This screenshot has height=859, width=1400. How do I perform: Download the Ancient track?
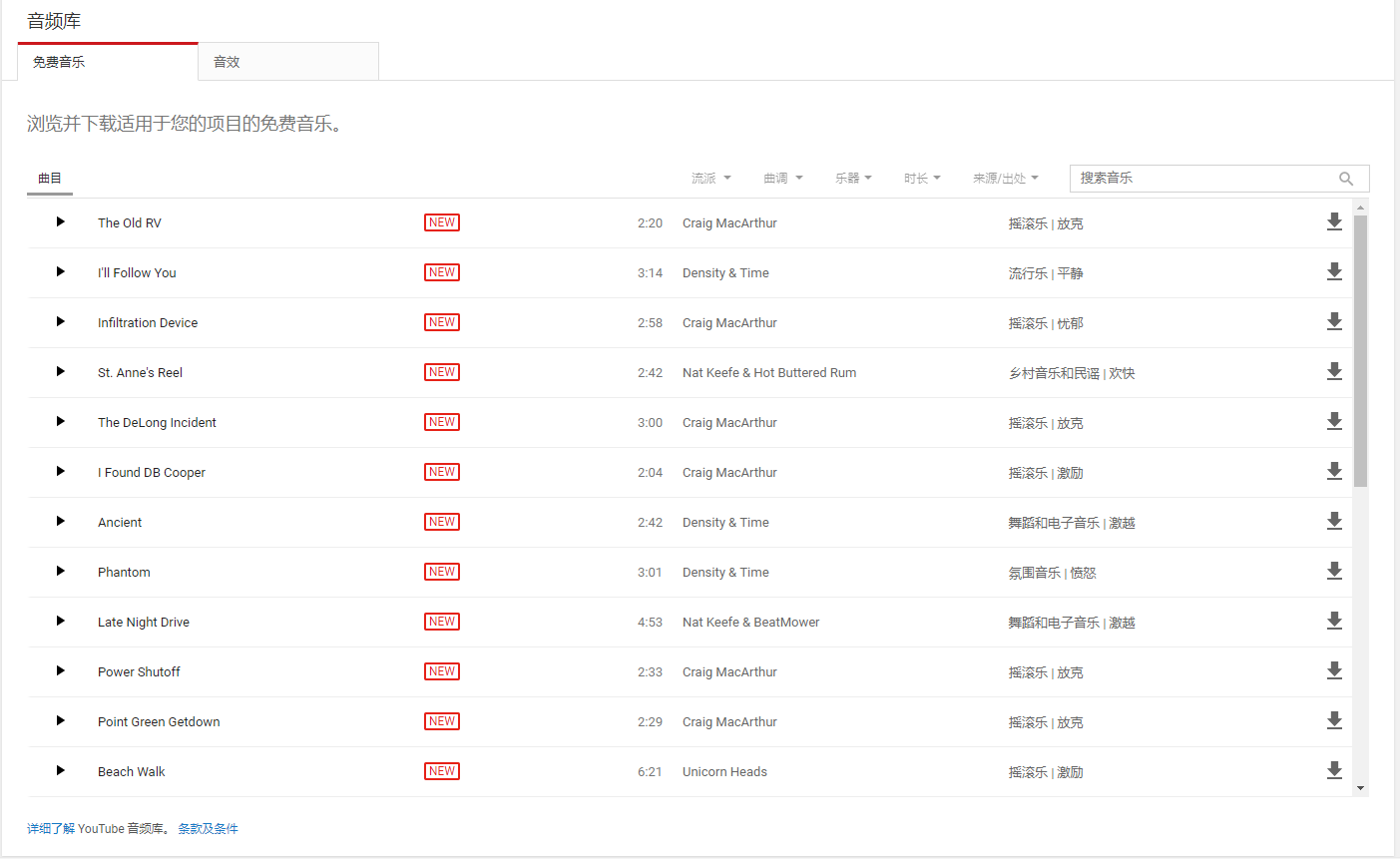(x=1334, y=521)
